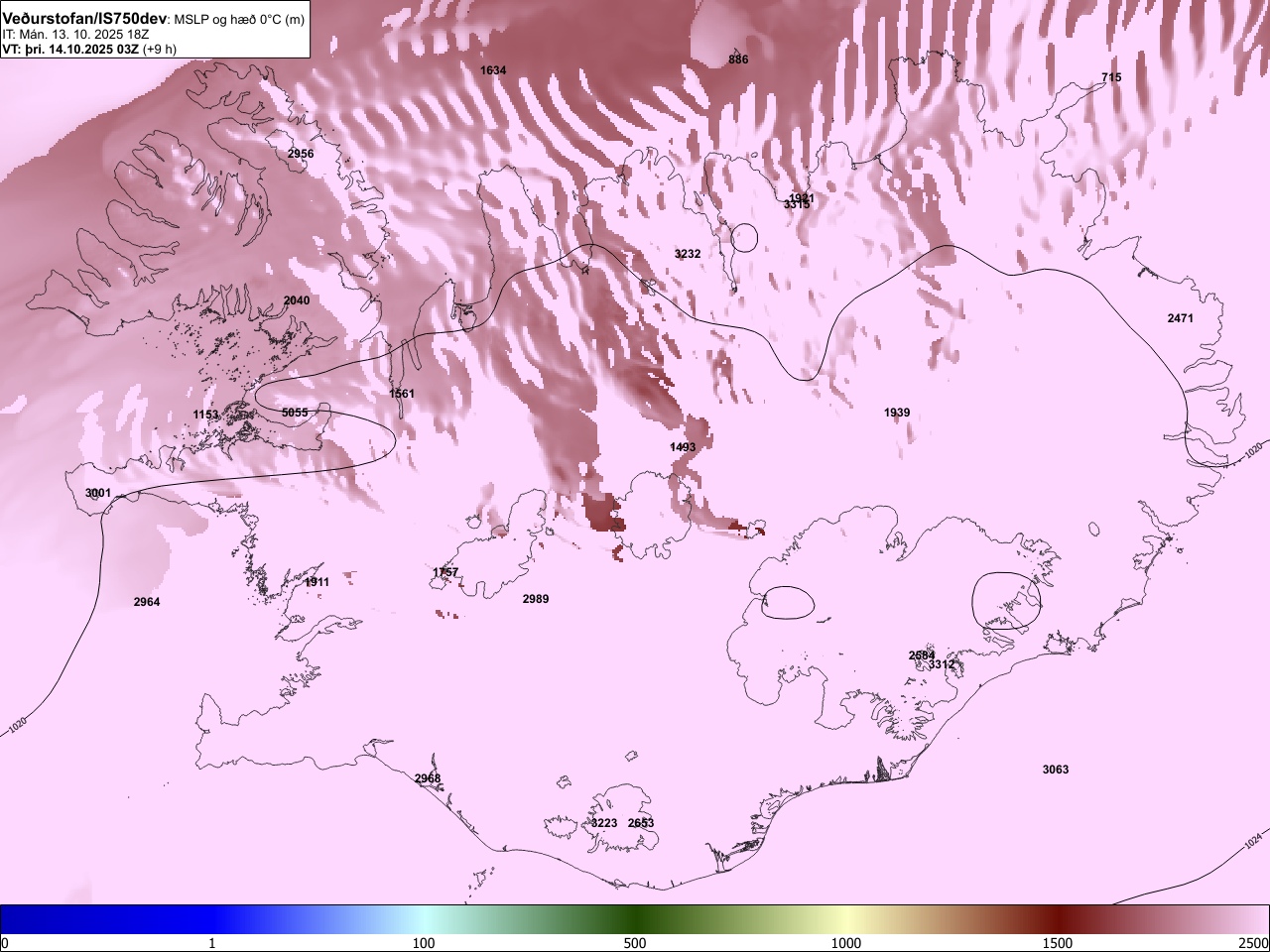Click the 3312 map label
Screen dimensions: 1270x952
pos(942,664)
